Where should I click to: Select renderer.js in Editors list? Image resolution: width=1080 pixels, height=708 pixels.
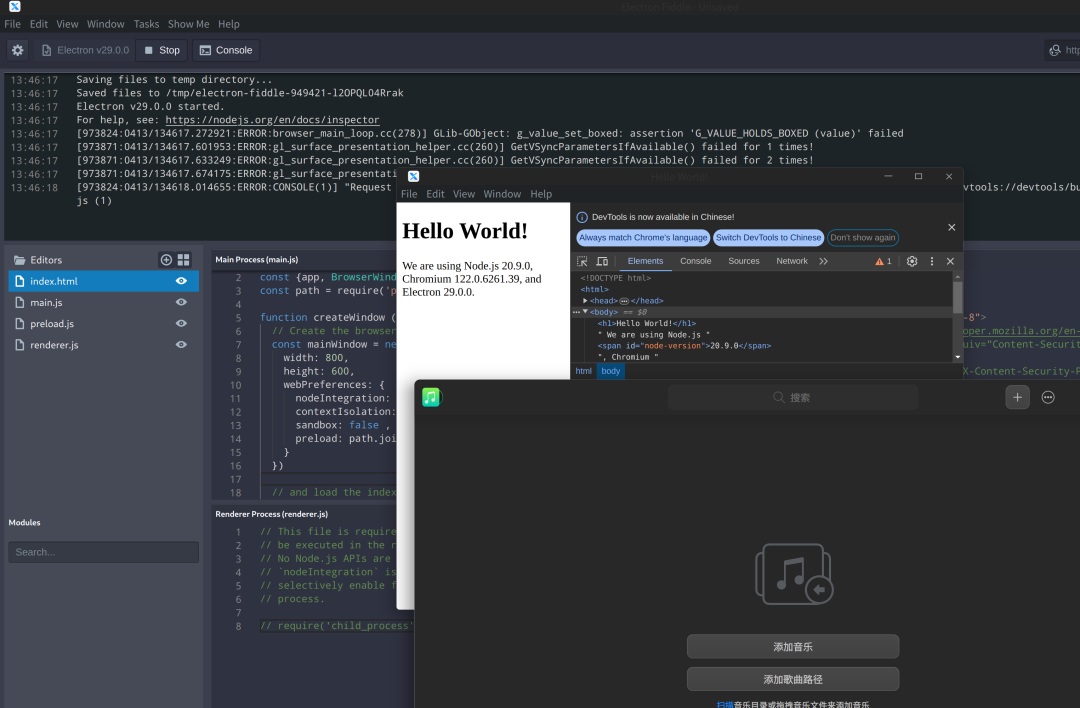[103, 345]
